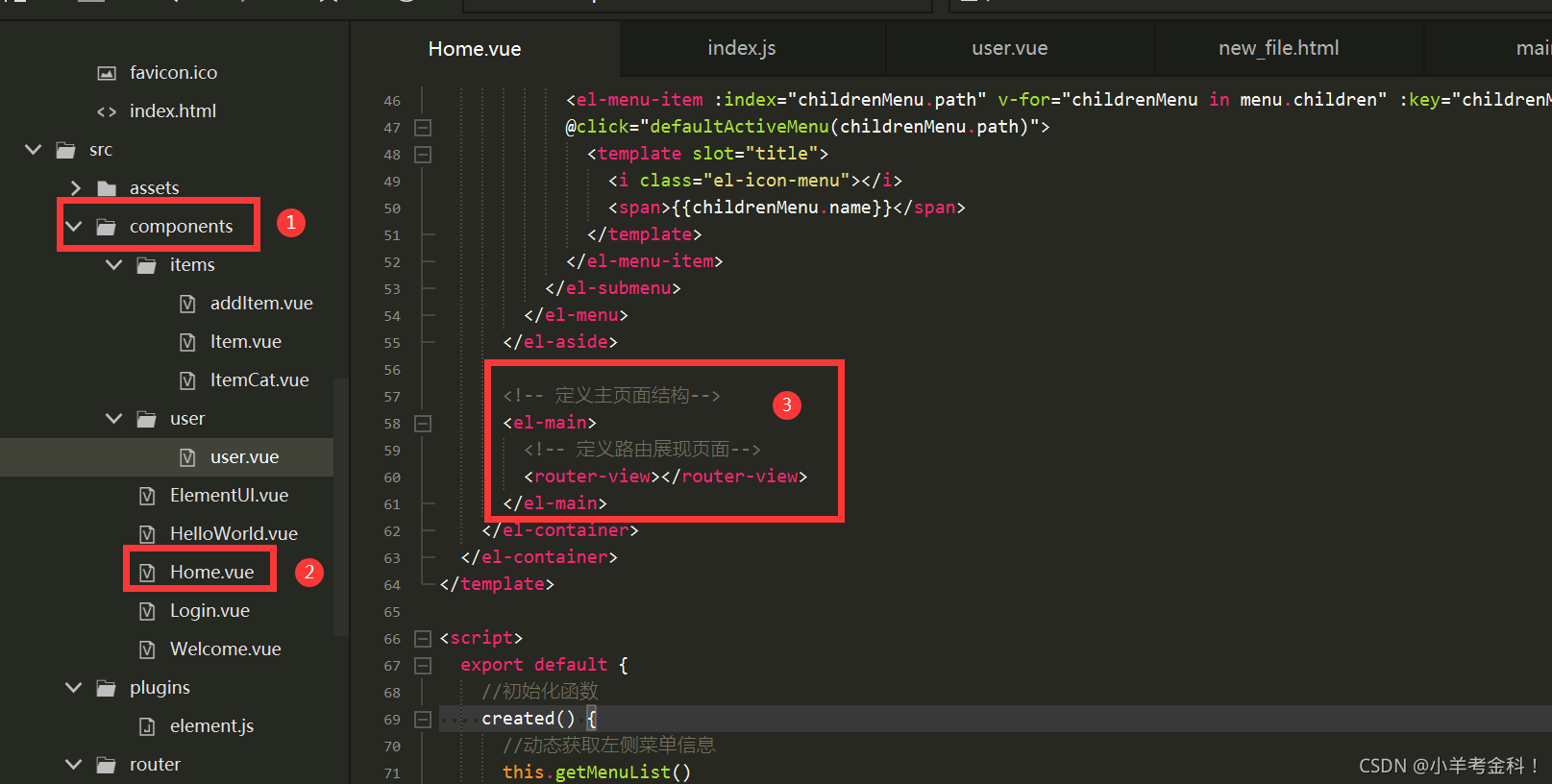Click the items folder icon
The width and height of the screenshot is (1552, 784).
tap(147, 265)
